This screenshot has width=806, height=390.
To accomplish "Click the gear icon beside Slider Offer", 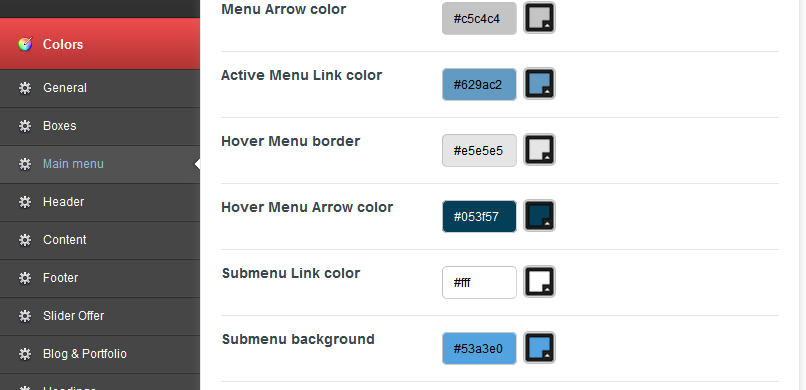I will (x=25, y=316).
